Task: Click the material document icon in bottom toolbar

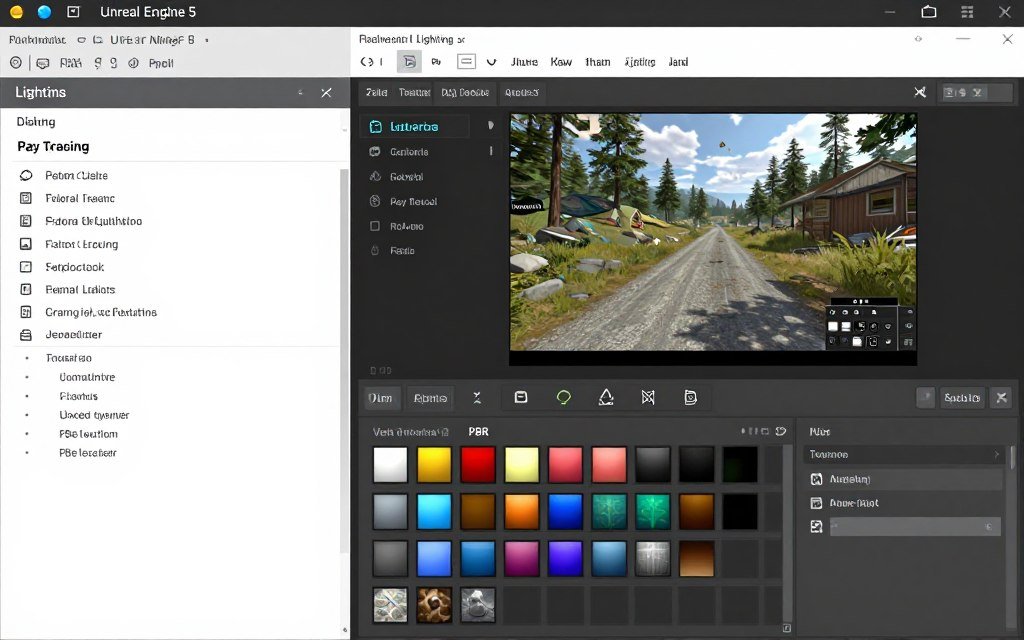Action: [x=690, y=398]
